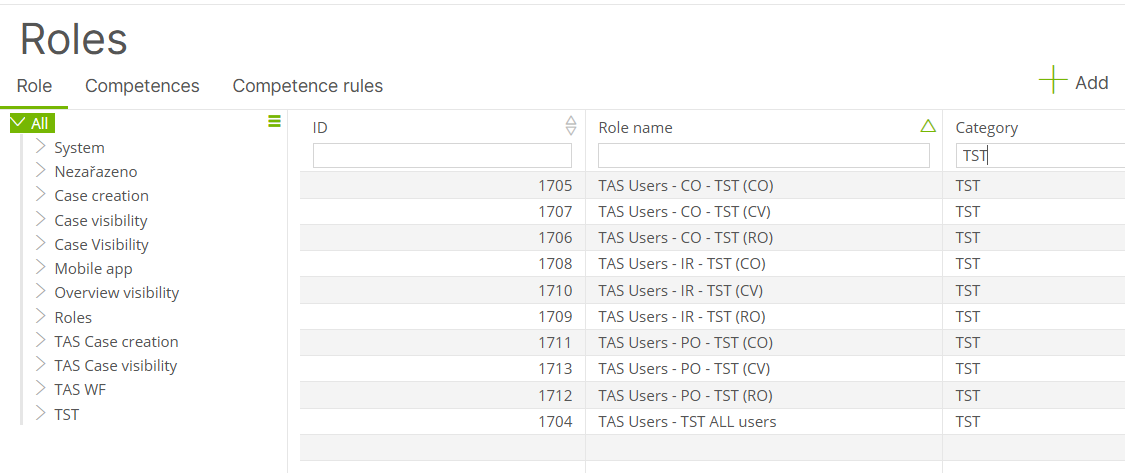
Task: Switch to the Competences tab
Action: pos(142,86)
